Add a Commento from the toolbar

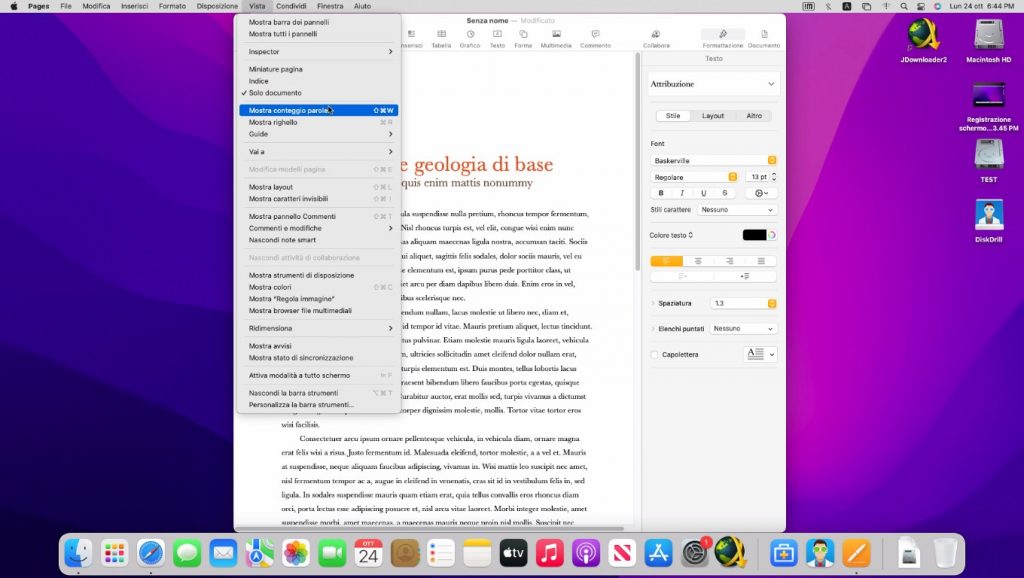pos(595,34)
